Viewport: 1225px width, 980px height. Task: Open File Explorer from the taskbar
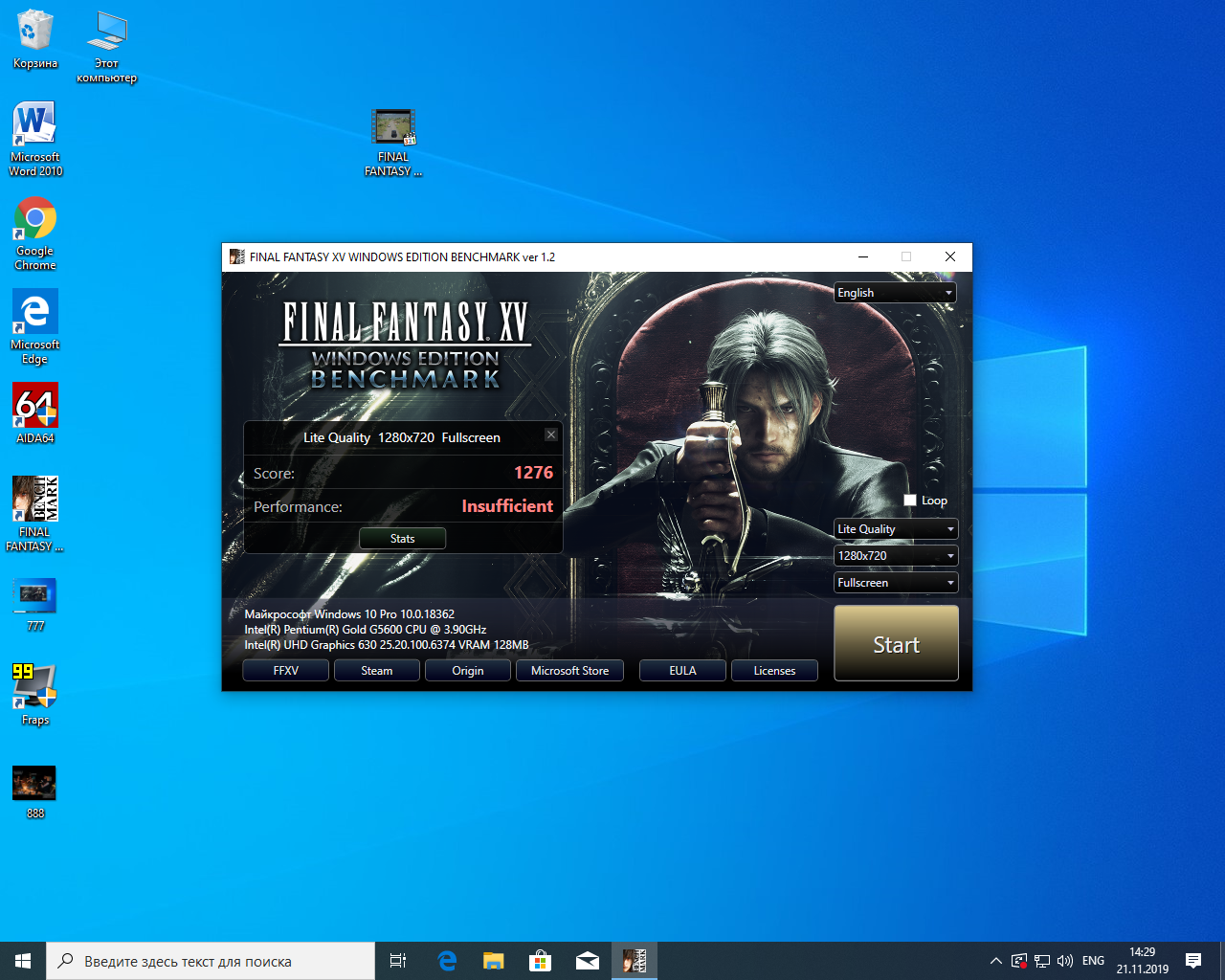(x=494, y=961)
